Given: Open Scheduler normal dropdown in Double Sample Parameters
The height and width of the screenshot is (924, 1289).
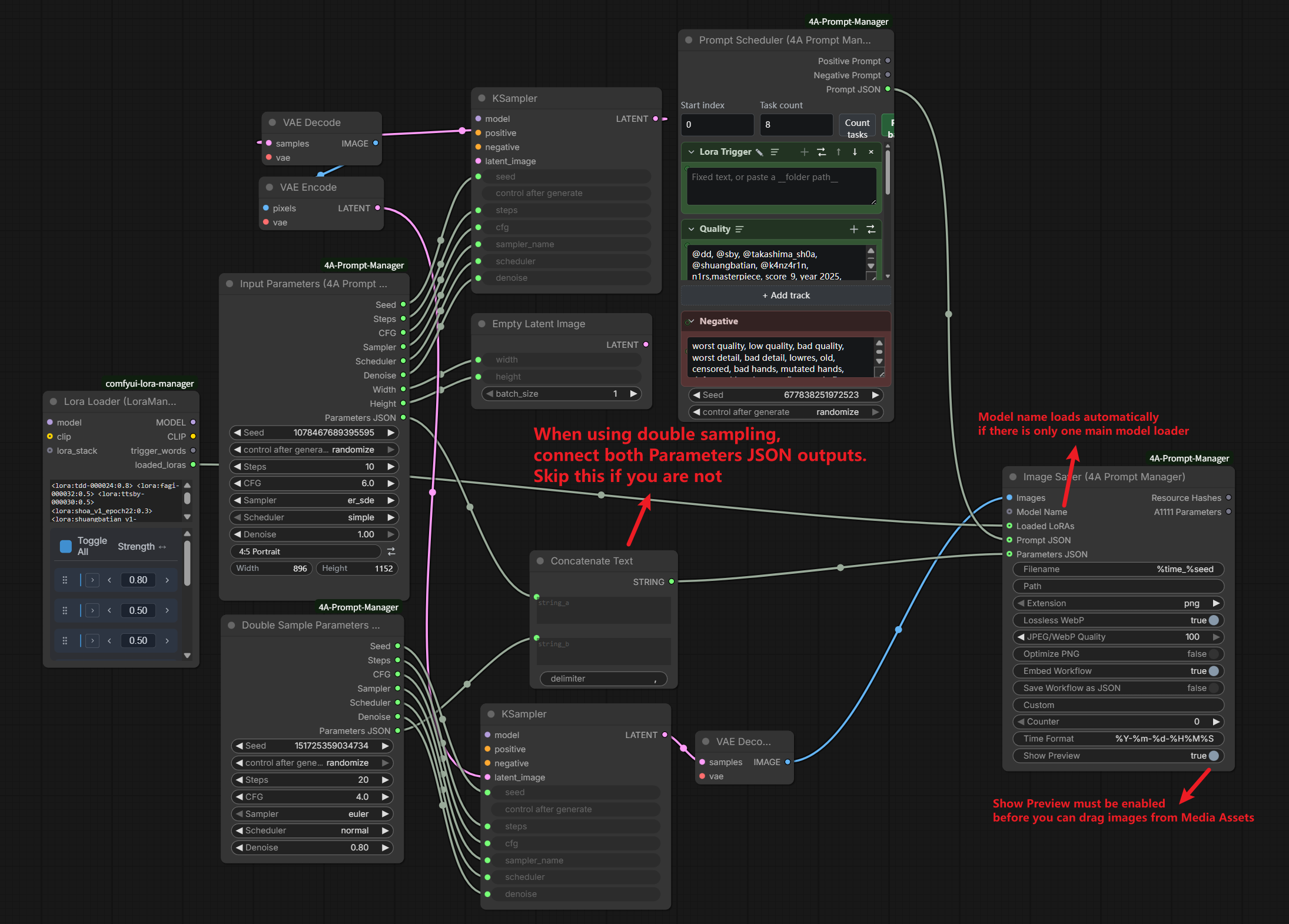Looking at the screenshot, I should 312,830.
